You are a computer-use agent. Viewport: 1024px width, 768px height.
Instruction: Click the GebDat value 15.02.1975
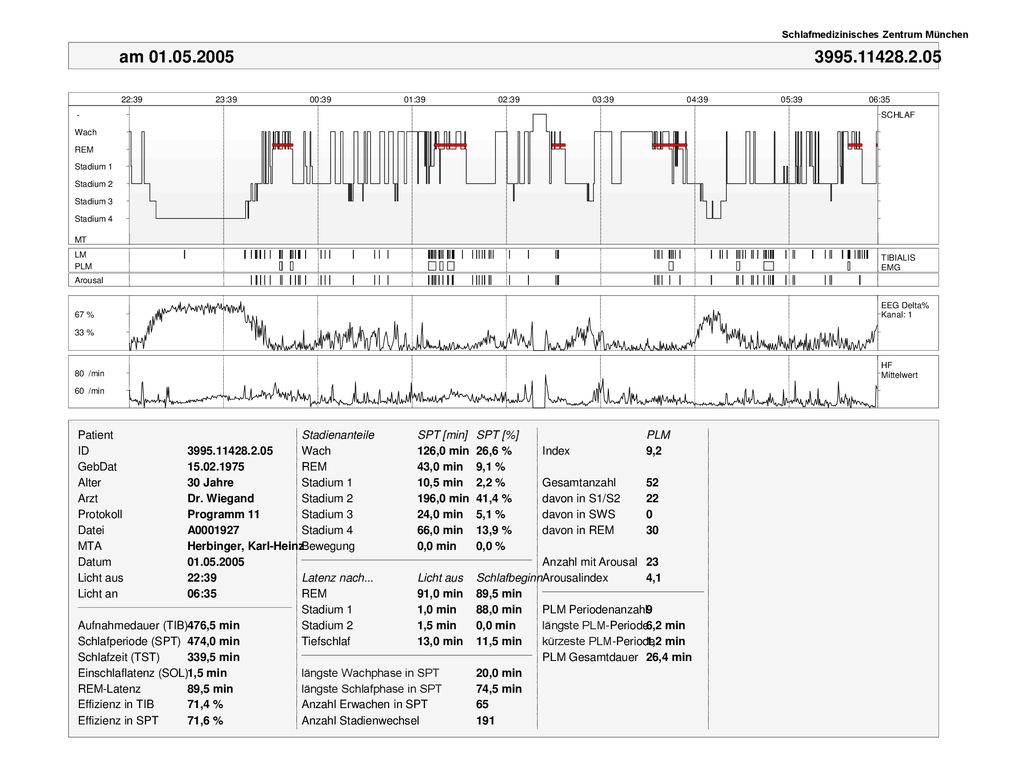216,467
